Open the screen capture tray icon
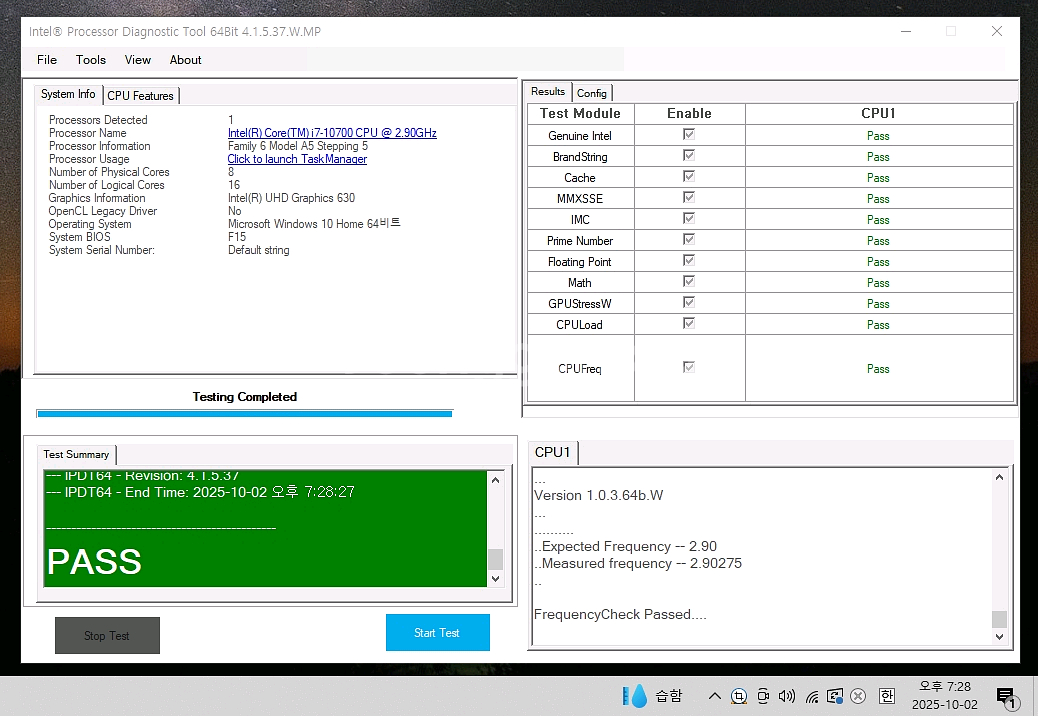 pos(739,696)
